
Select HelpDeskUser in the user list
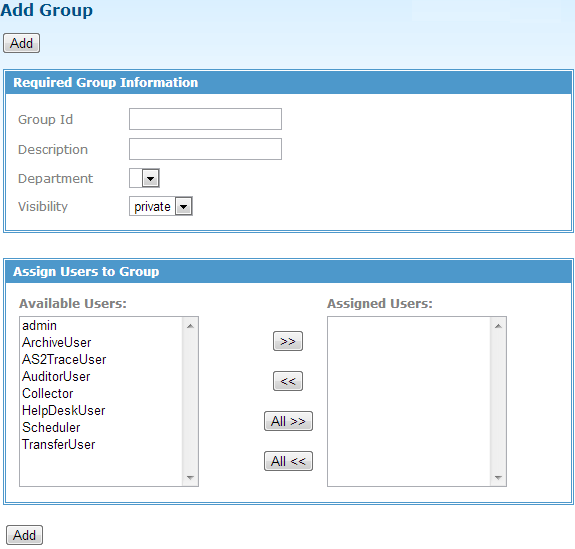pyautogui.click(x=102, y=410)
